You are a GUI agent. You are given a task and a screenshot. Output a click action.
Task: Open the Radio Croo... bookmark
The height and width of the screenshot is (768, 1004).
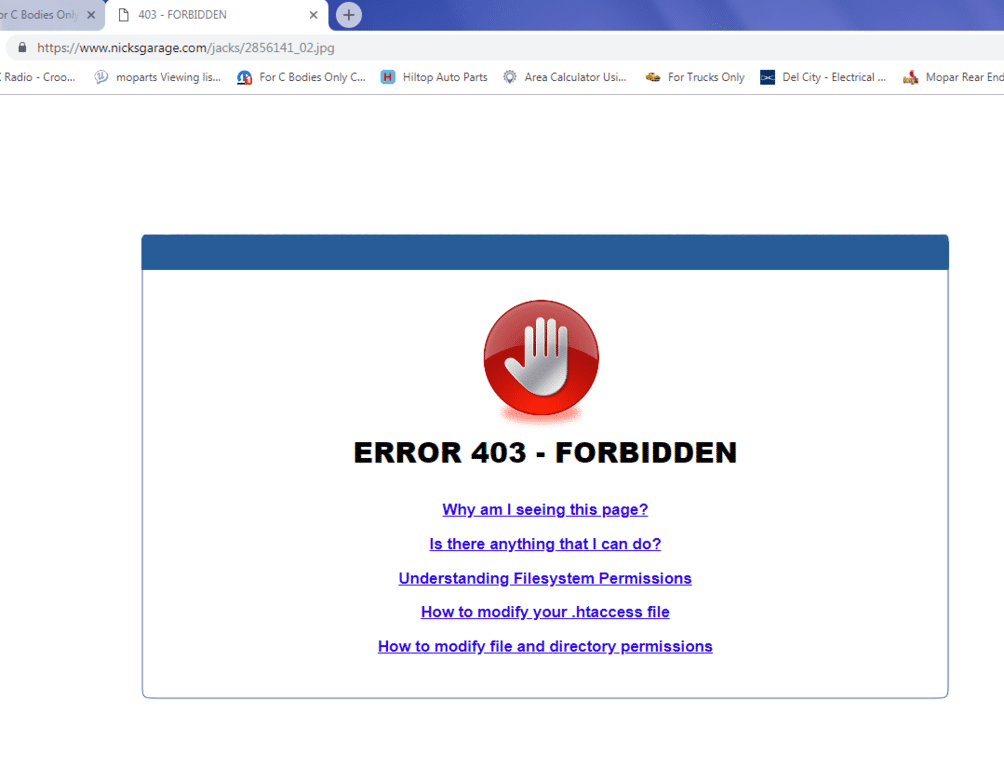38,77
